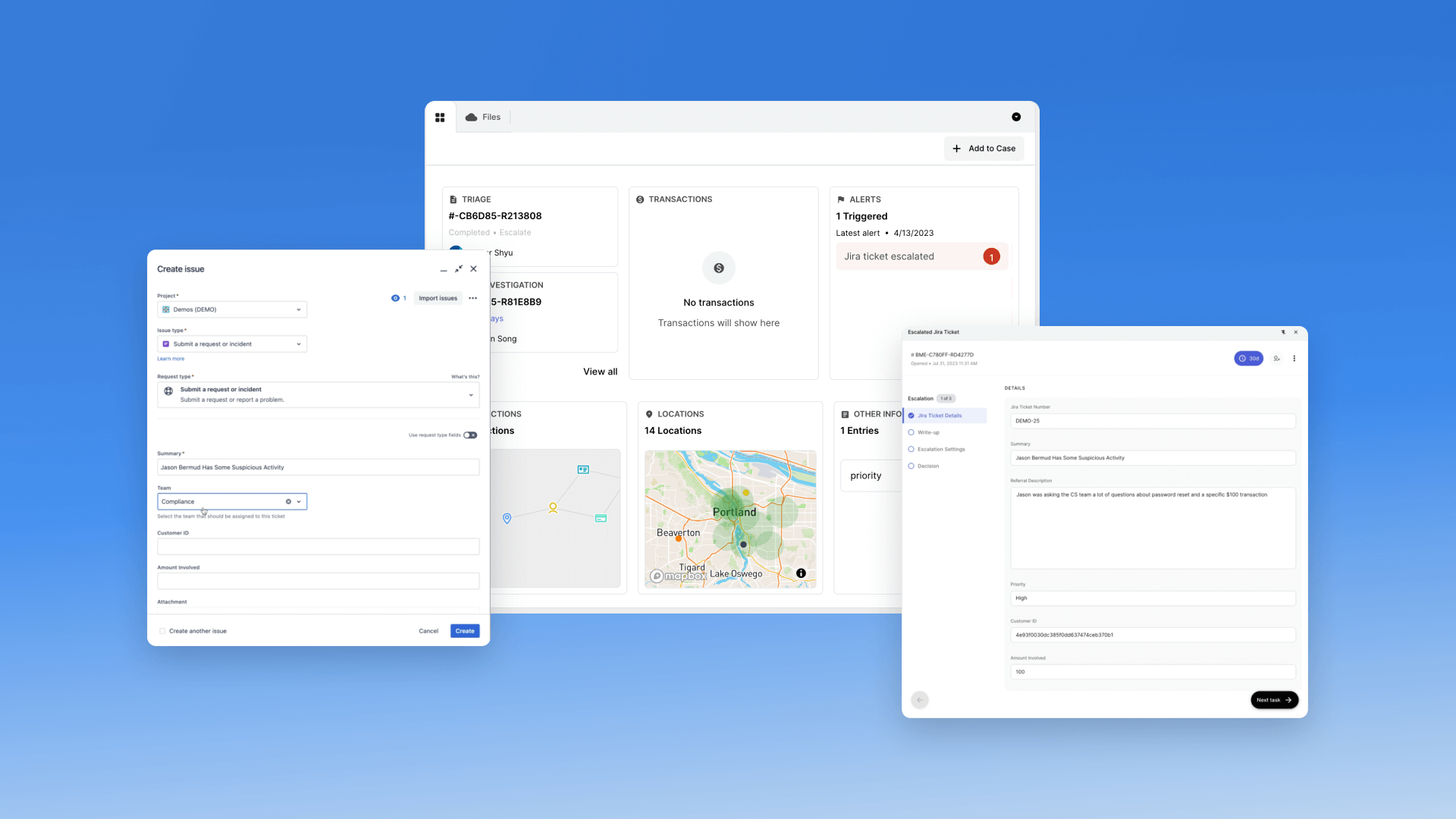Click 'View all' link in TRANSACTIONS panel
The height and width of the screenshot is (819, 1456).
click(x=600, y=371)
